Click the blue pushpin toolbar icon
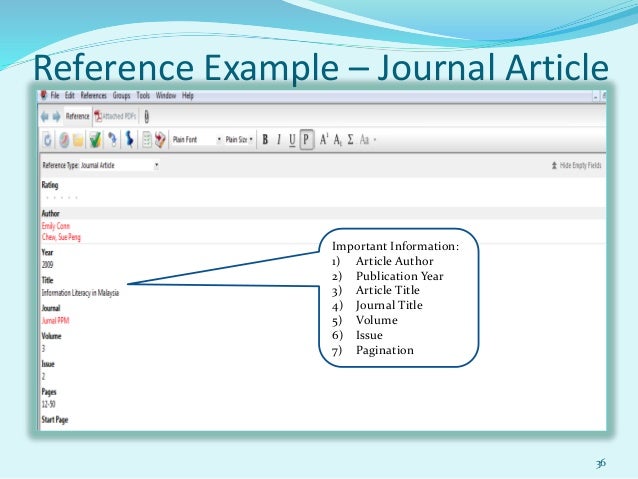 tap(129, 139)
